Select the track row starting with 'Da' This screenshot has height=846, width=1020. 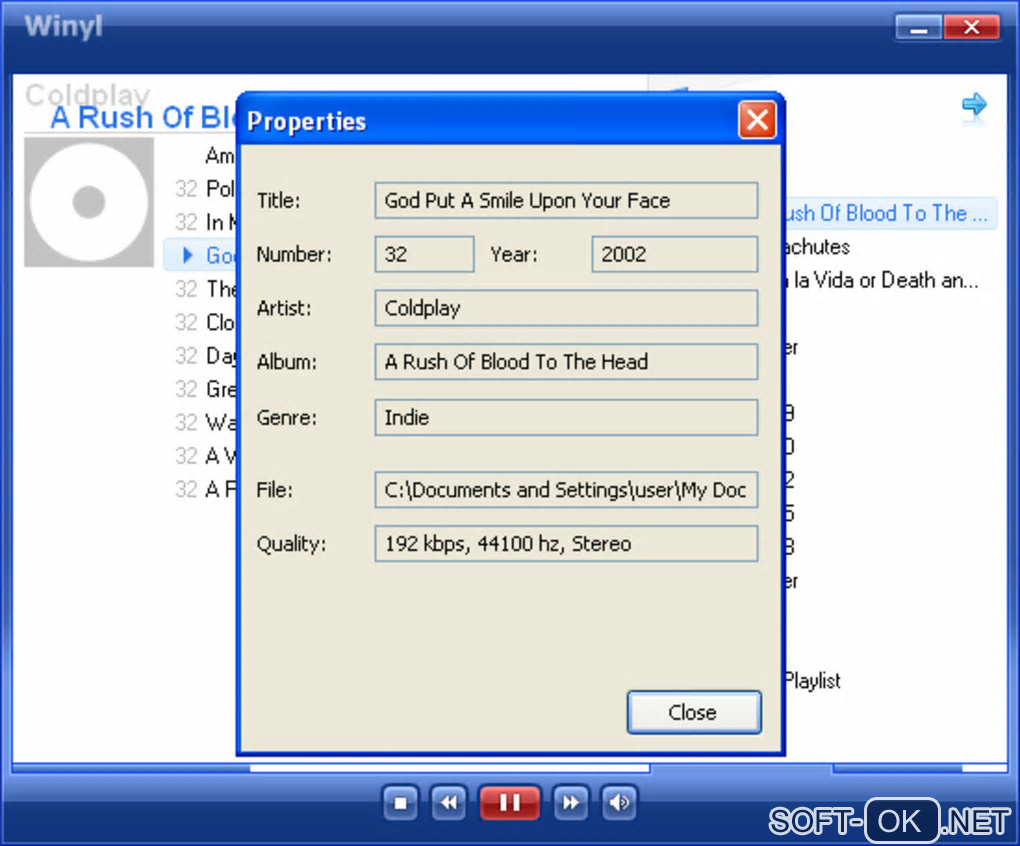(x=205, y=356)
